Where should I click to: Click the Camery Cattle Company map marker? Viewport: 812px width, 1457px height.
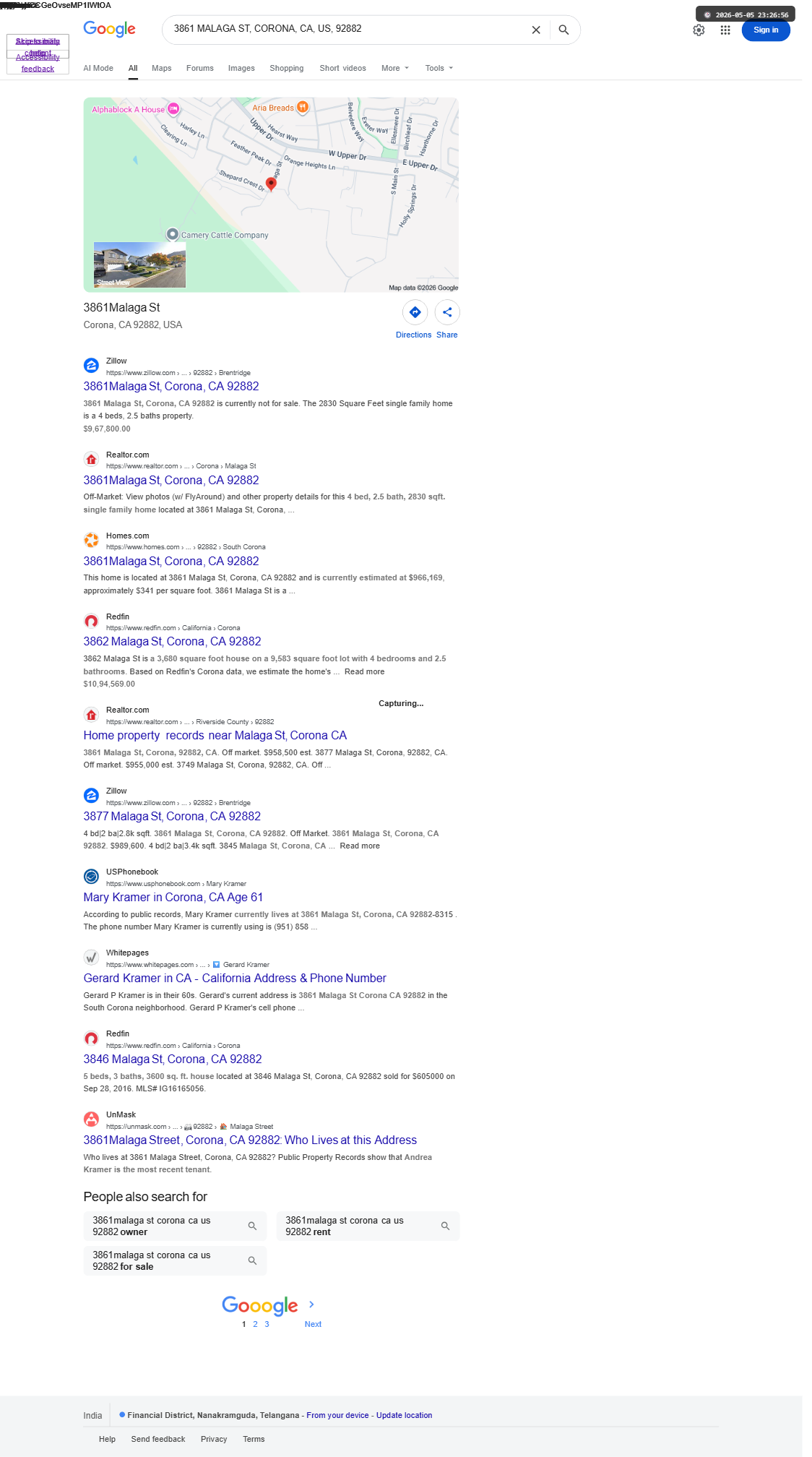(x=173, y=234)
